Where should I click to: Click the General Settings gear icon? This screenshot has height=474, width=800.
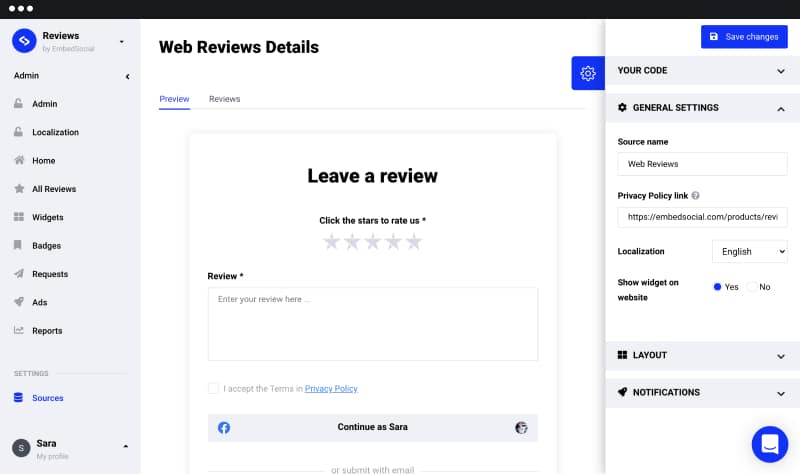click(x=622, y=108)
